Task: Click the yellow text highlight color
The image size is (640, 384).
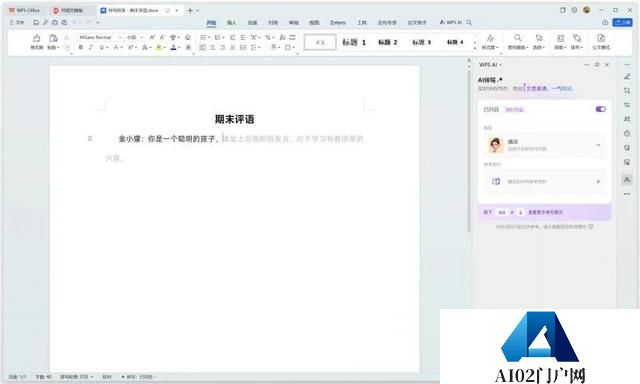Action: coord(159,48)
